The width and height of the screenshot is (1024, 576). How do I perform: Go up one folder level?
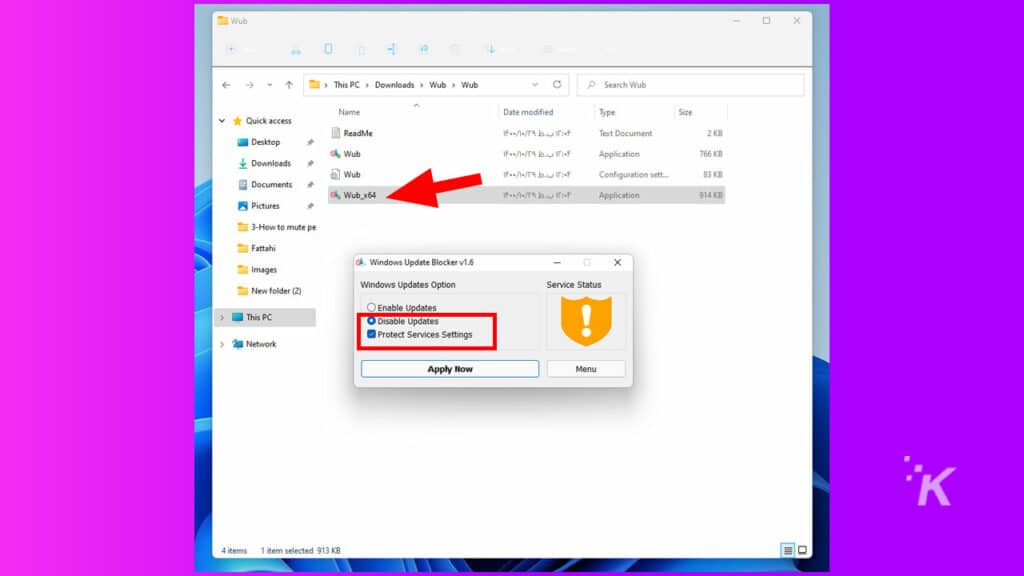(x=289, y=85)
